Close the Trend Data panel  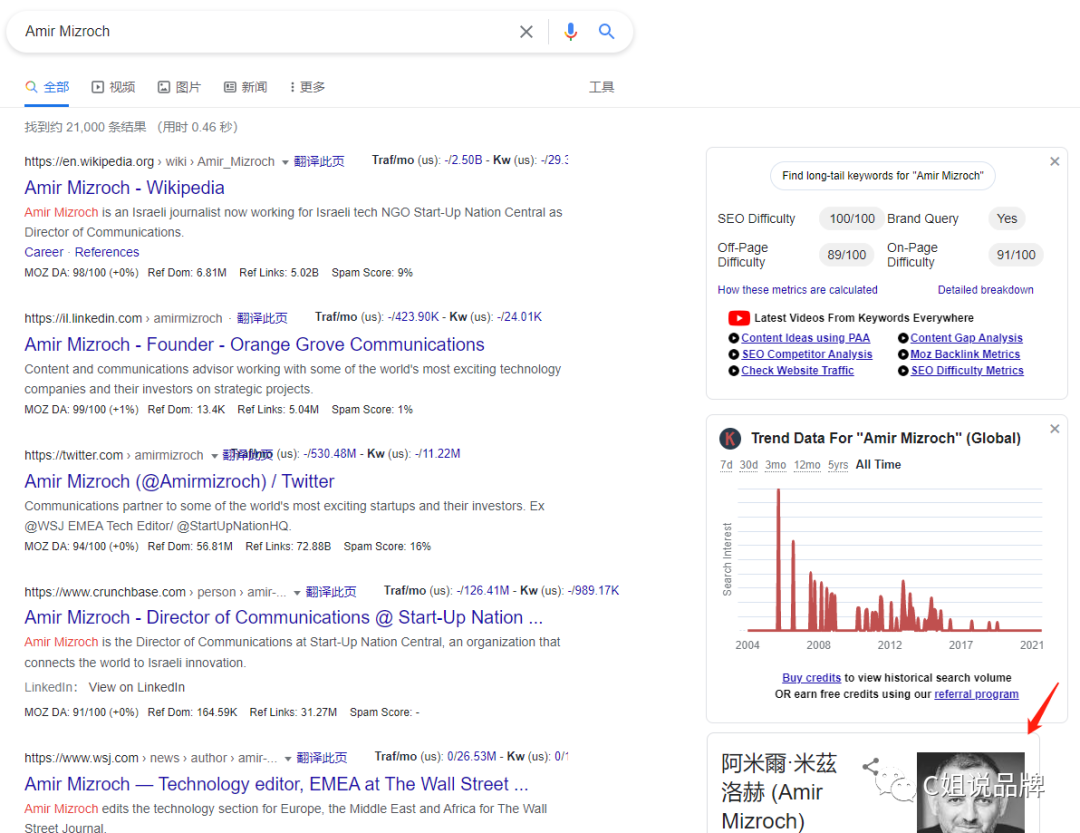tap(1054, 428)
